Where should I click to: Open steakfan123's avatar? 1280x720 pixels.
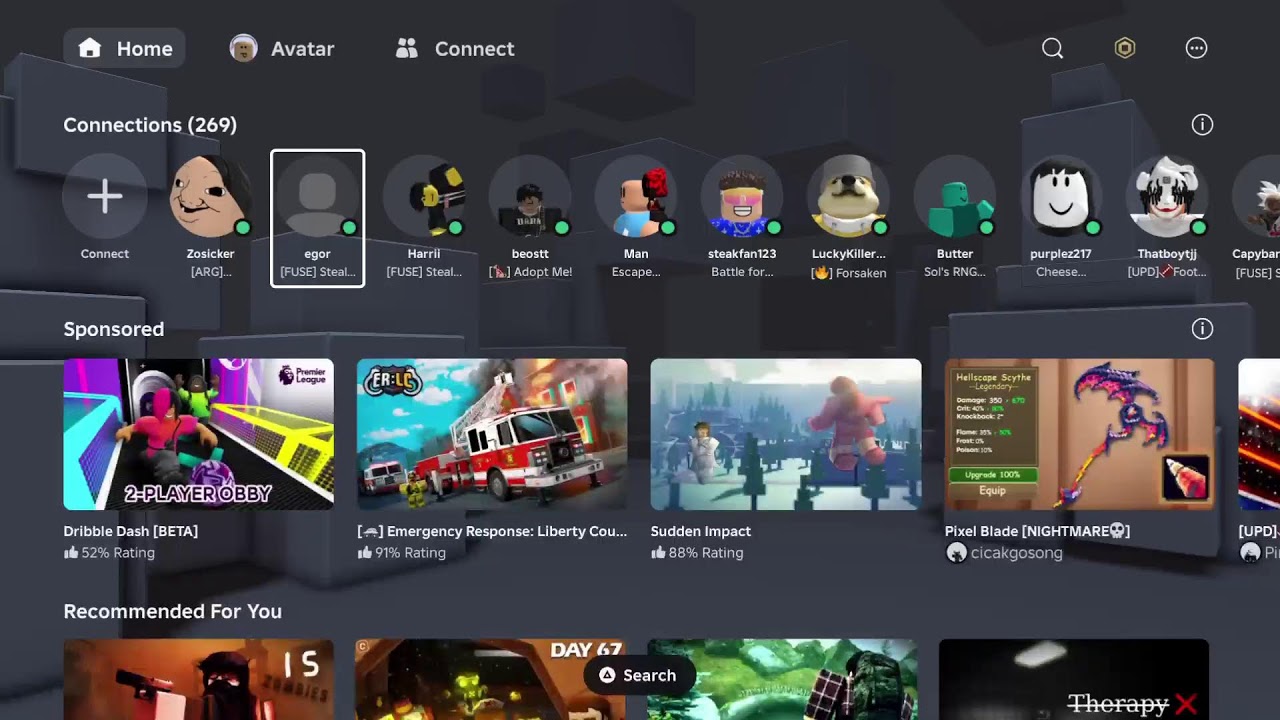742,196
